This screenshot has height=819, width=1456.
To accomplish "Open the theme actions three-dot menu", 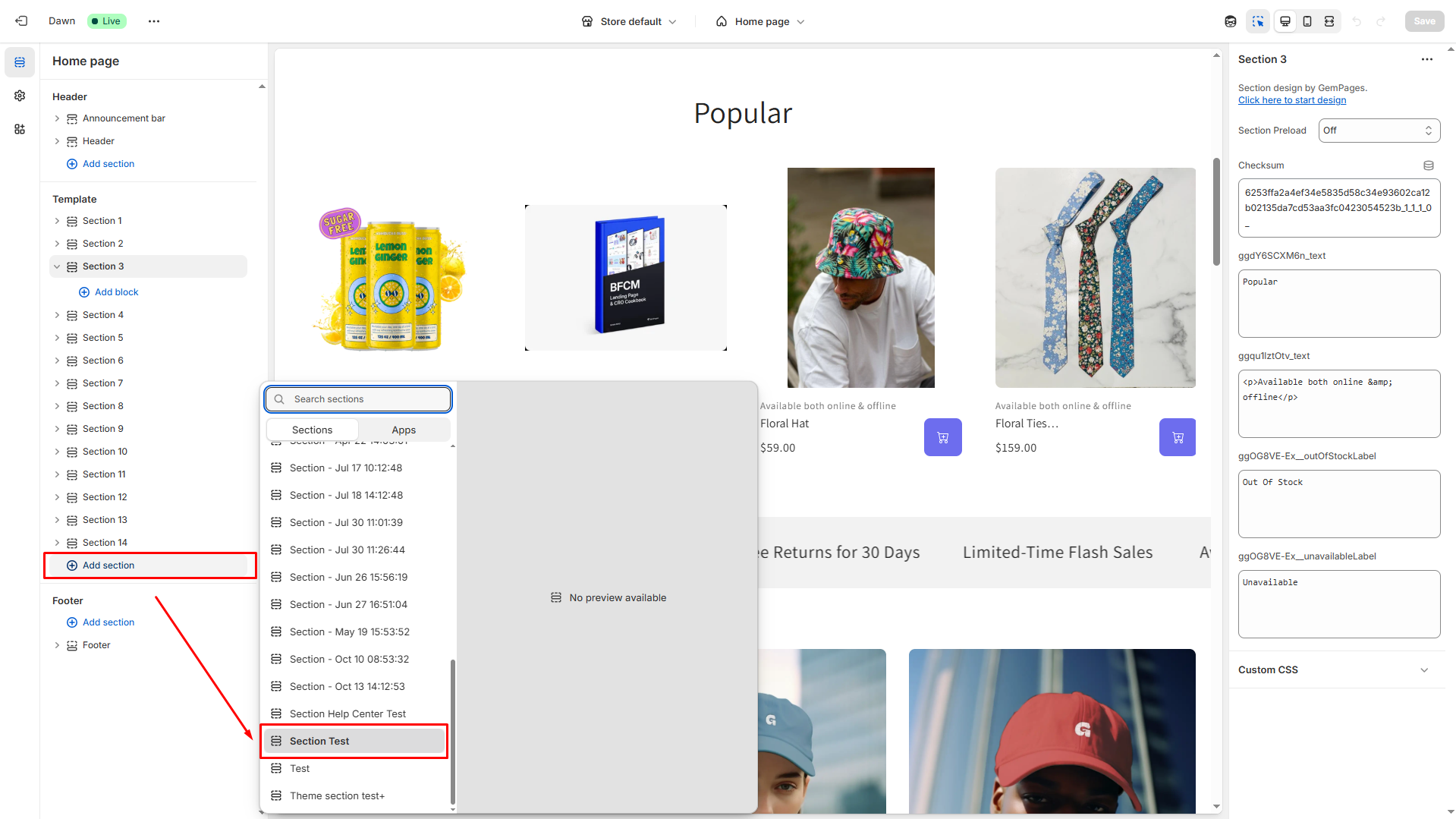I will tap(154, 21).
